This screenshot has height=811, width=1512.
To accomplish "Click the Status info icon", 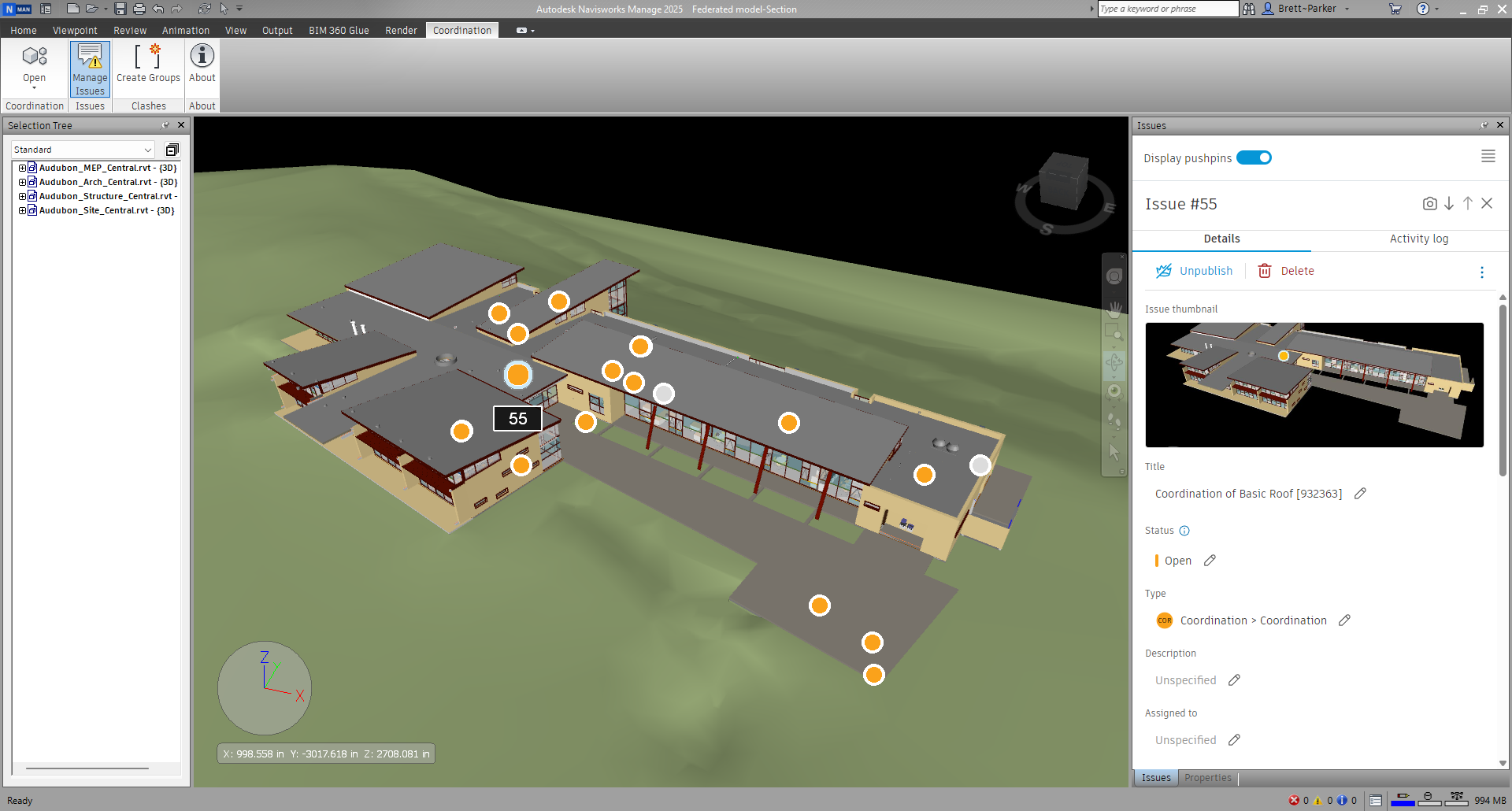I will (x=1184, y=531).
